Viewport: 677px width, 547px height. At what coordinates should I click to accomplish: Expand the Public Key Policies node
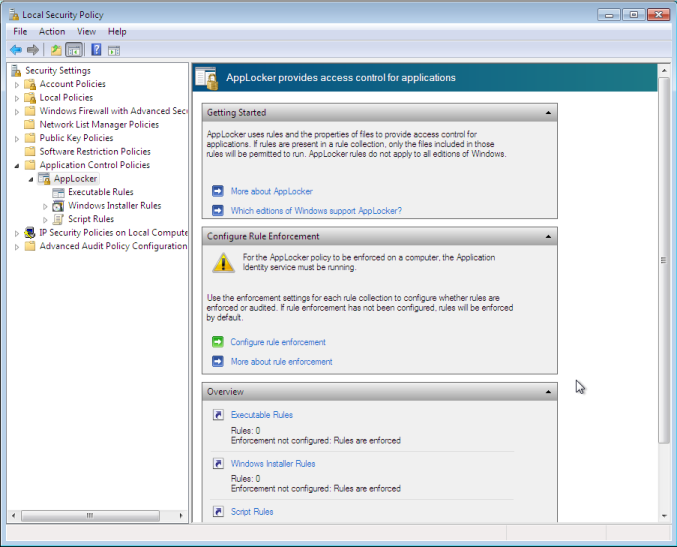coord(17,139)
